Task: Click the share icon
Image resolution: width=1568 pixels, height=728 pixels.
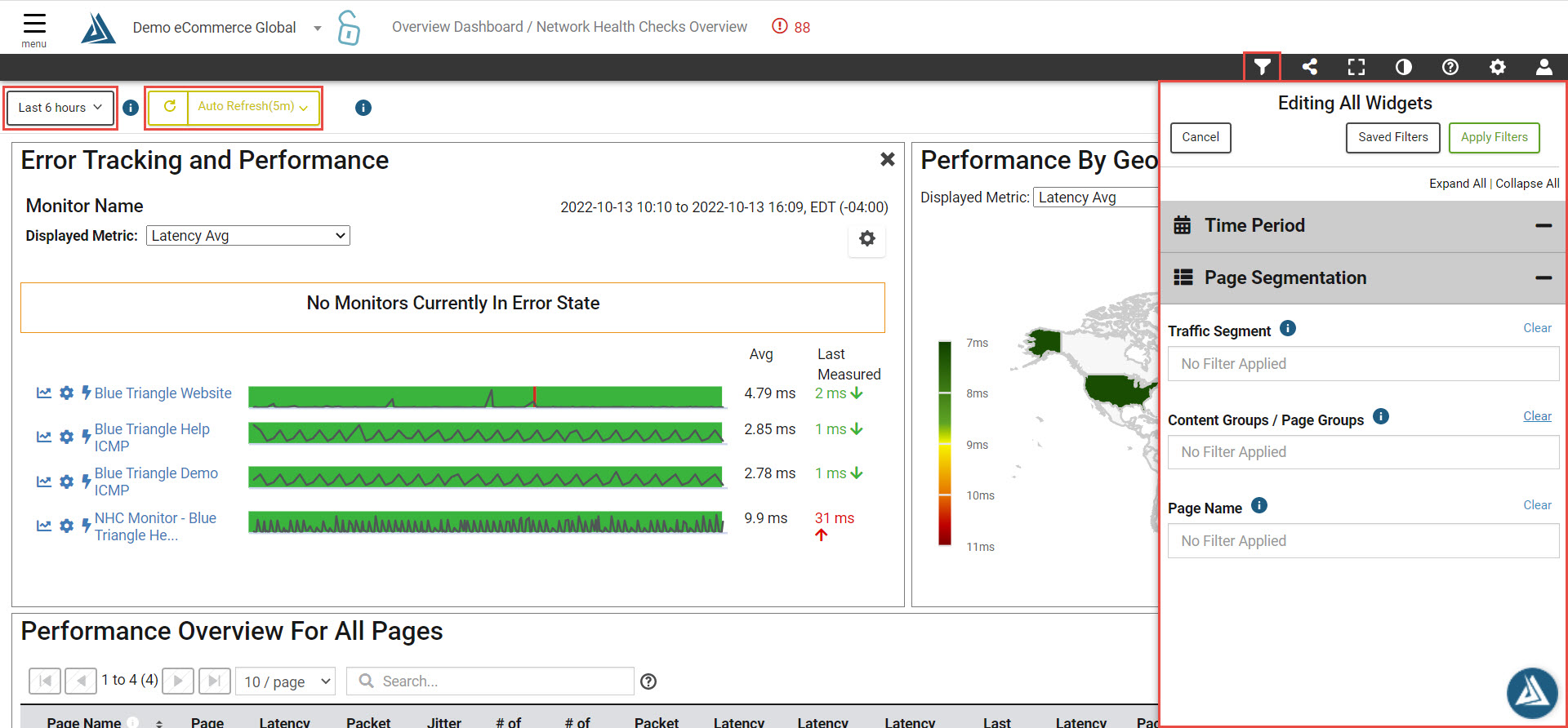Action: tap(1310, 67)
